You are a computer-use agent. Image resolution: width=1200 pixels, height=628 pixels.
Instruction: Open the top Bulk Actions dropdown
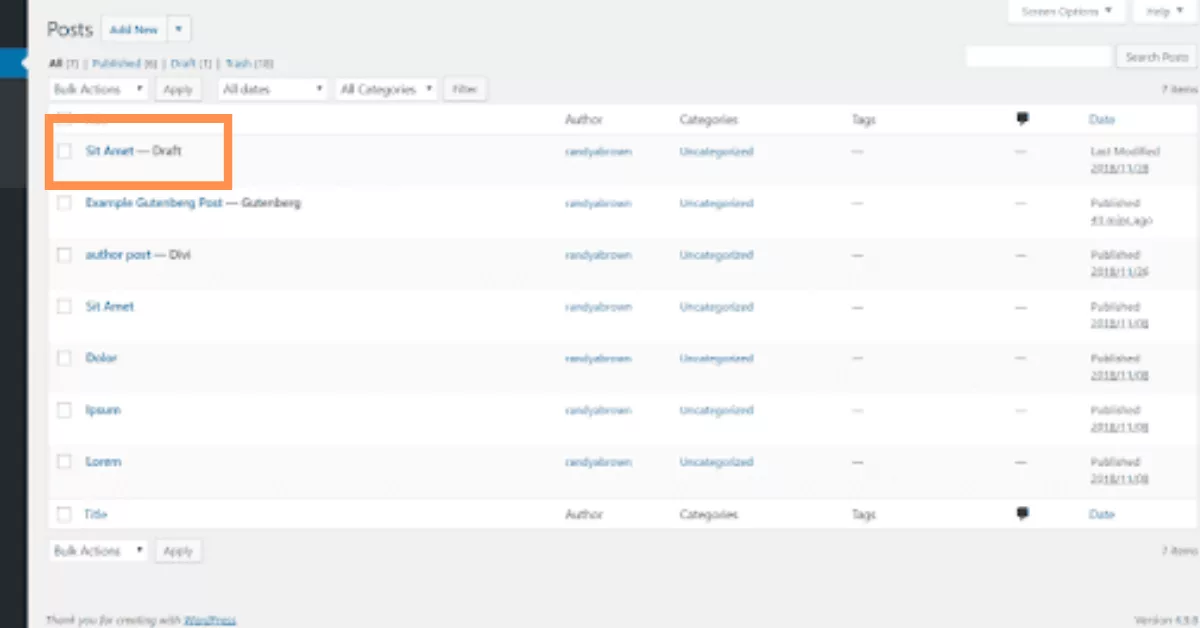click(x=98, y=89)
